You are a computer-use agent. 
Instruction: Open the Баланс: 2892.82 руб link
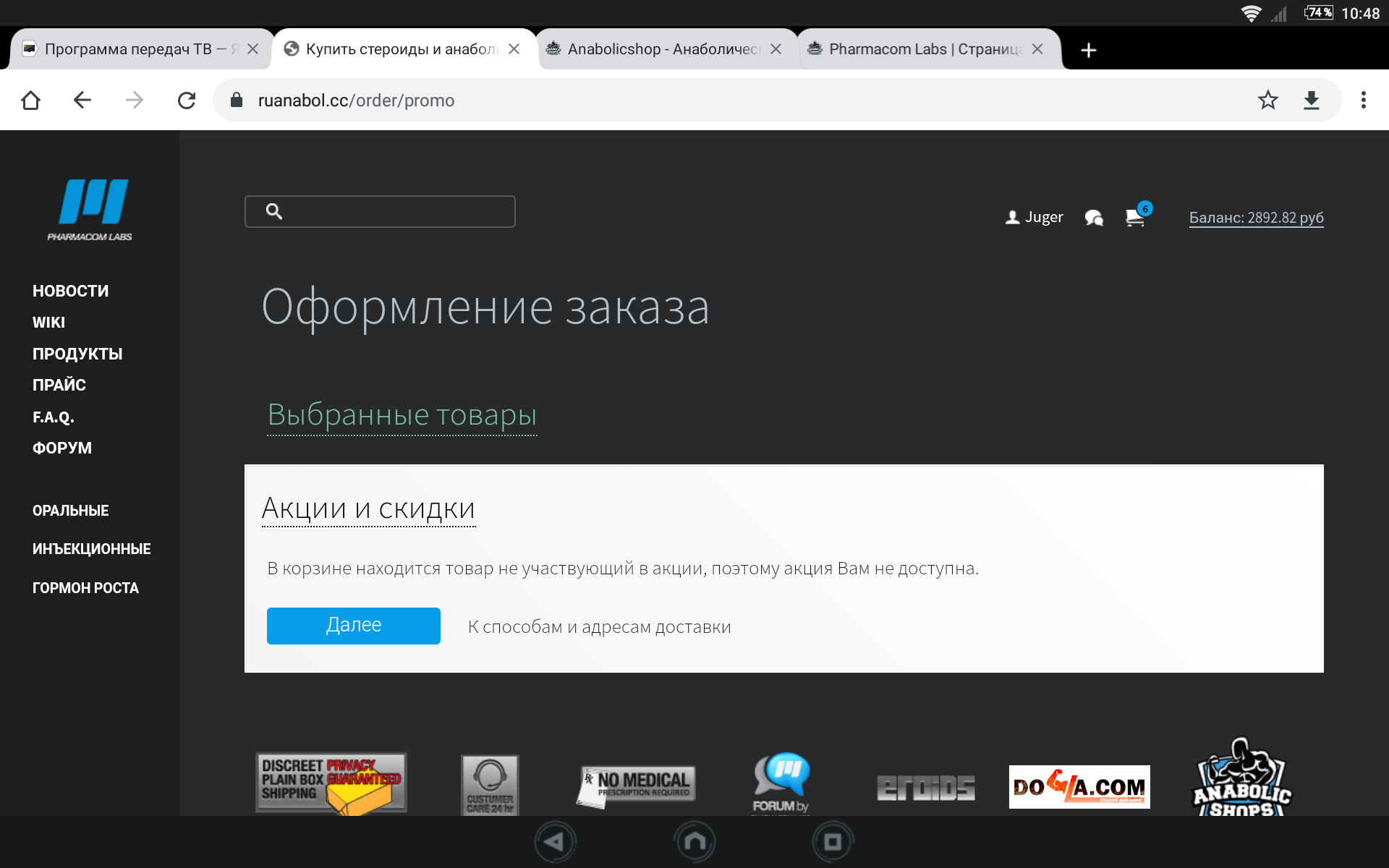point(1256,217)
